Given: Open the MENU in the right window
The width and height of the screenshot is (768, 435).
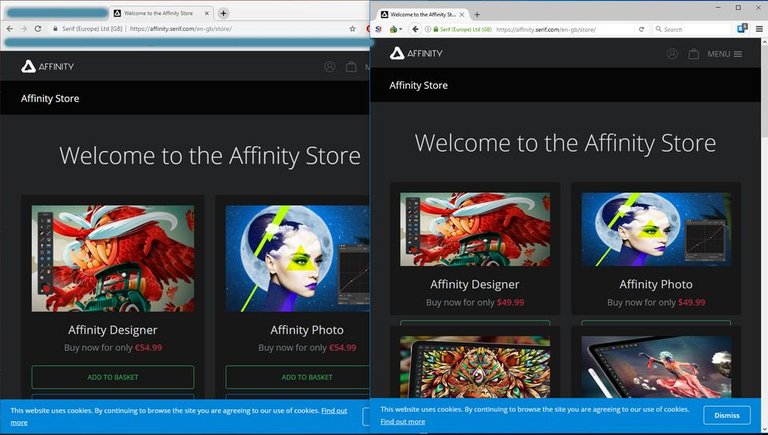Looking at the screenshot, I should 724,54.
